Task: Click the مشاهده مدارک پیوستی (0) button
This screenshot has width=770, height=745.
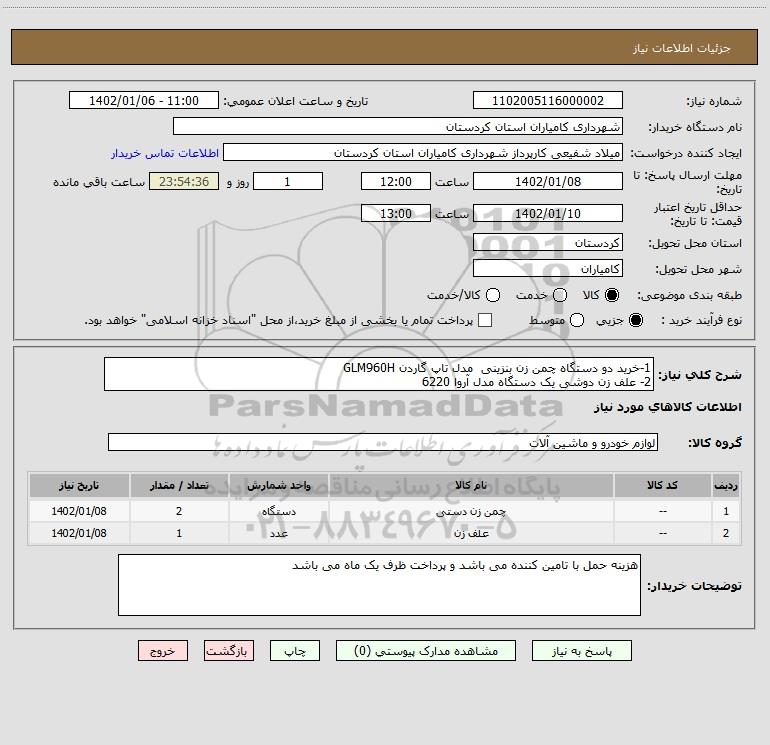Action: click(x=426, y=651)
